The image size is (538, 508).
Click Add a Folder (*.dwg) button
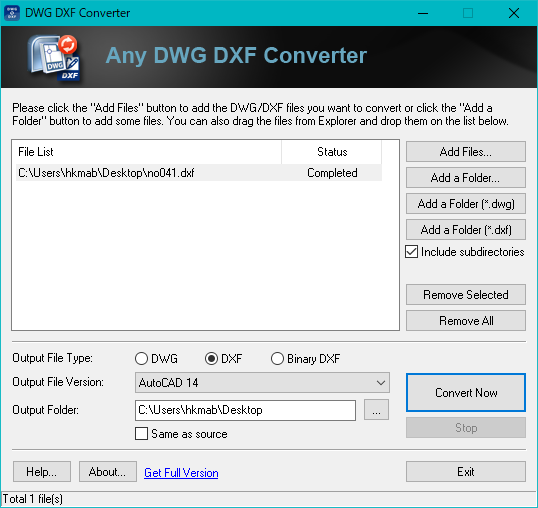point(466,204)
